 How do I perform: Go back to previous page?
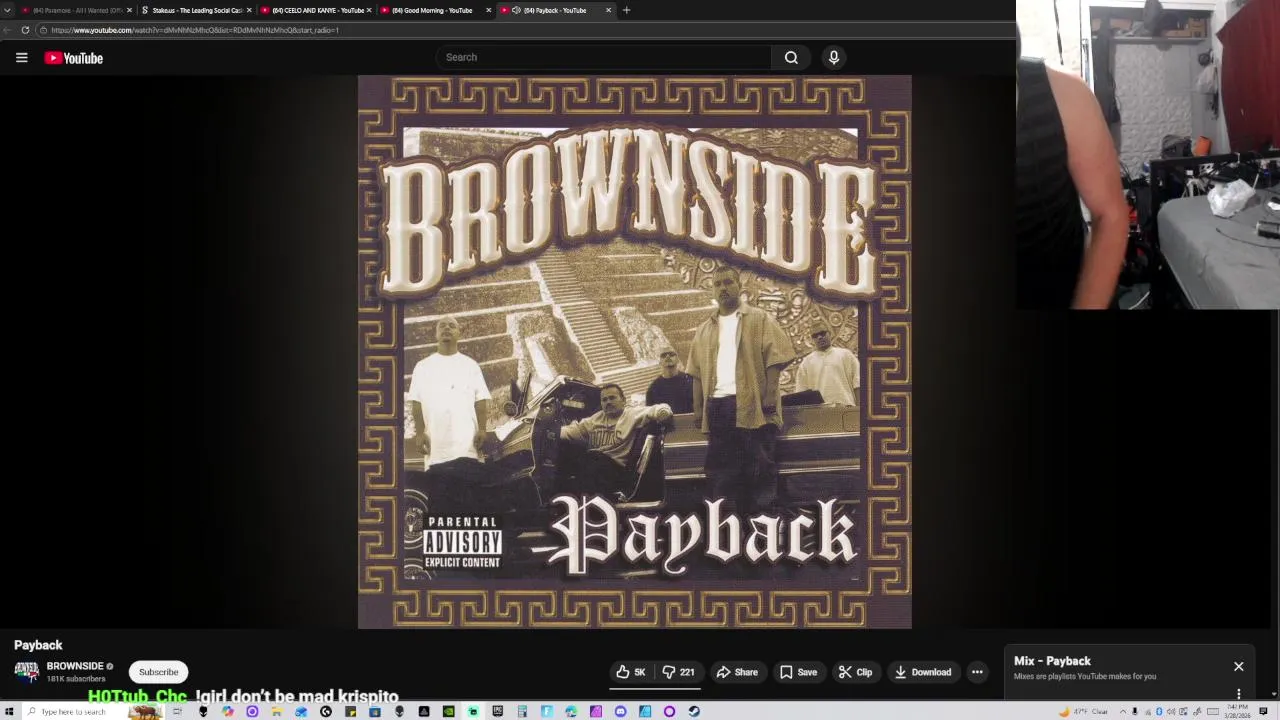8,30
